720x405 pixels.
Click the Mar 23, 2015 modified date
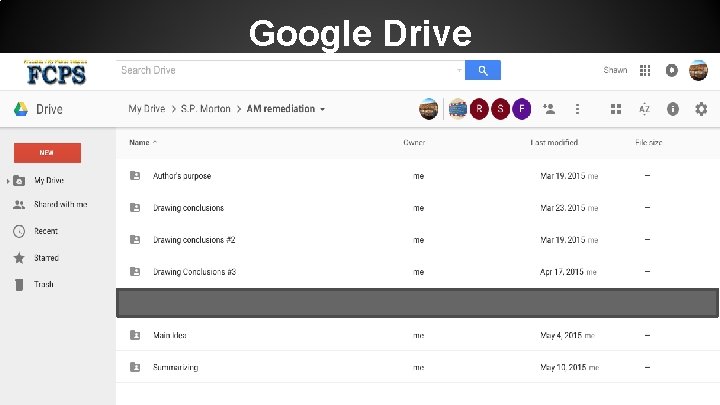tap(562, 208)
